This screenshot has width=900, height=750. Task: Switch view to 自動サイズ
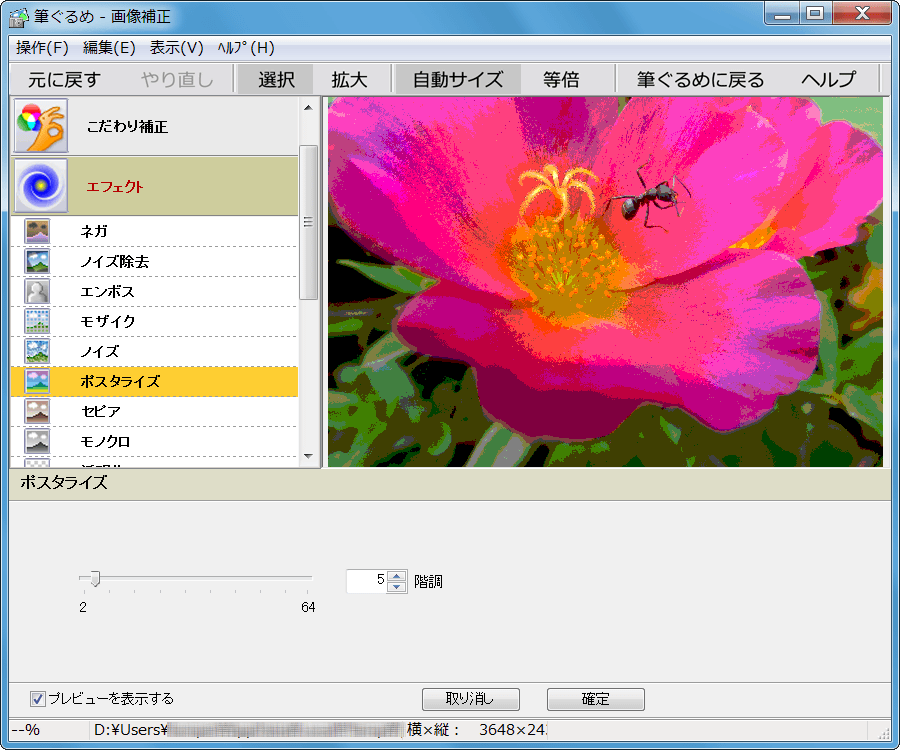[457, 79]
